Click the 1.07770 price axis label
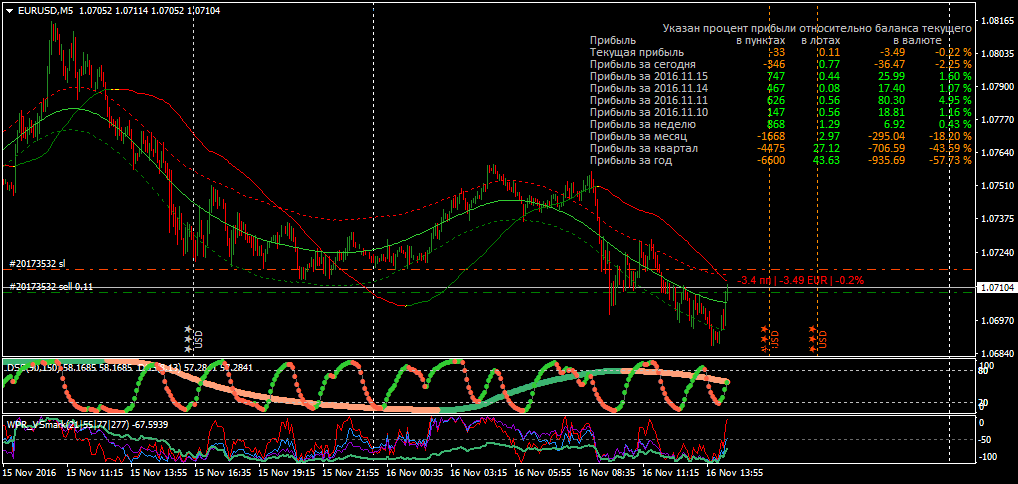This screenshot has height=484, width=1018. (998, 120)
